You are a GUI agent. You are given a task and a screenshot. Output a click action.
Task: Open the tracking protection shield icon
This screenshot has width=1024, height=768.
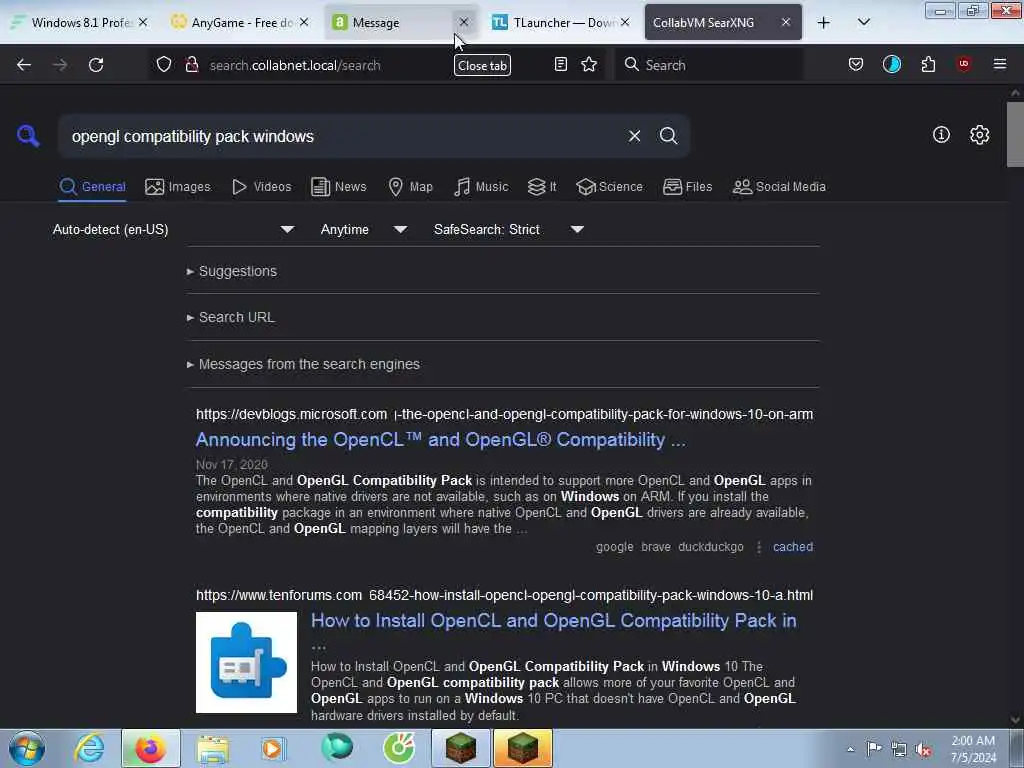164,65
